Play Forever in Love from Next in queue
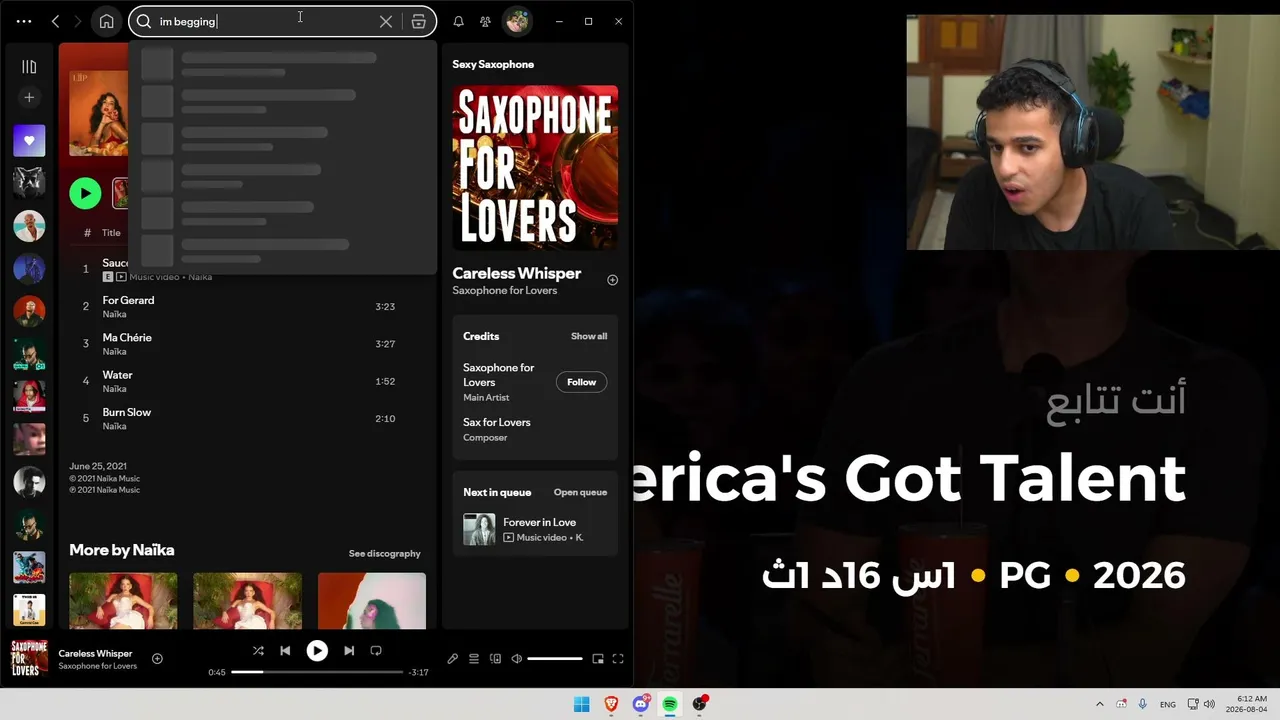 click(x=479, y=529)
